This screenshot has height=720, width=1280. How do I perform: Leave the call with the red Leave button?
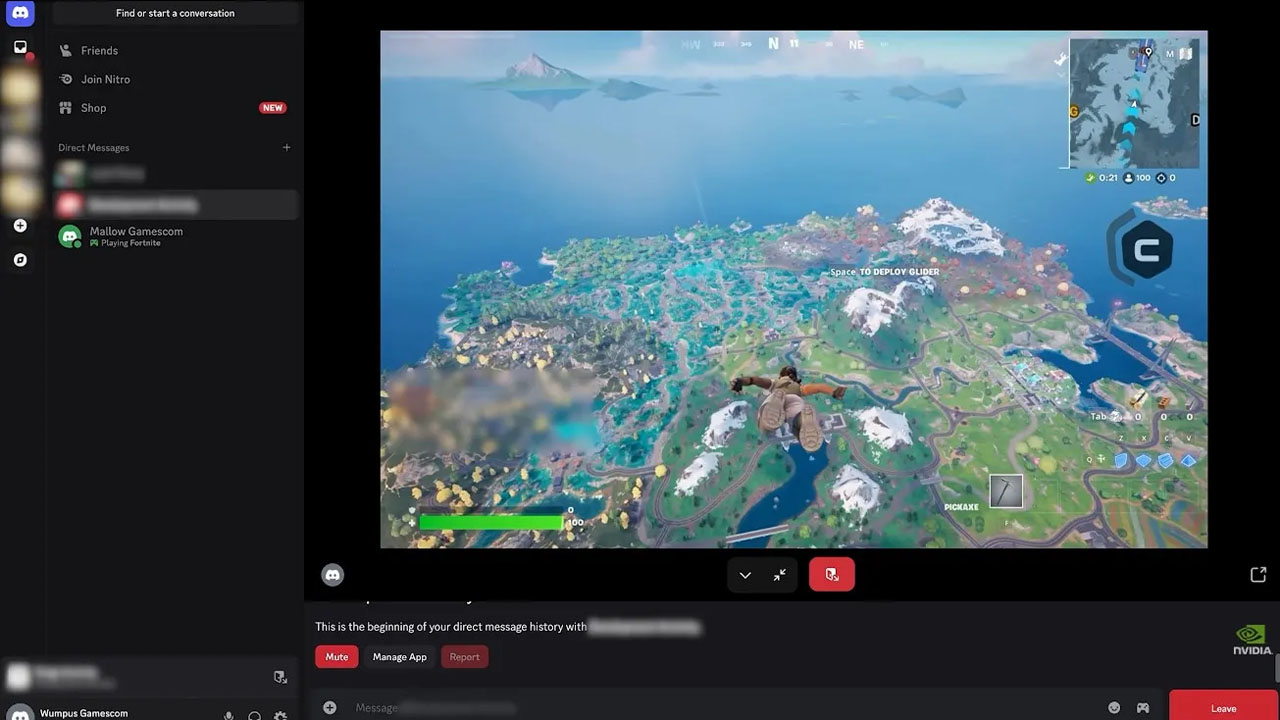coord(1223,707)
